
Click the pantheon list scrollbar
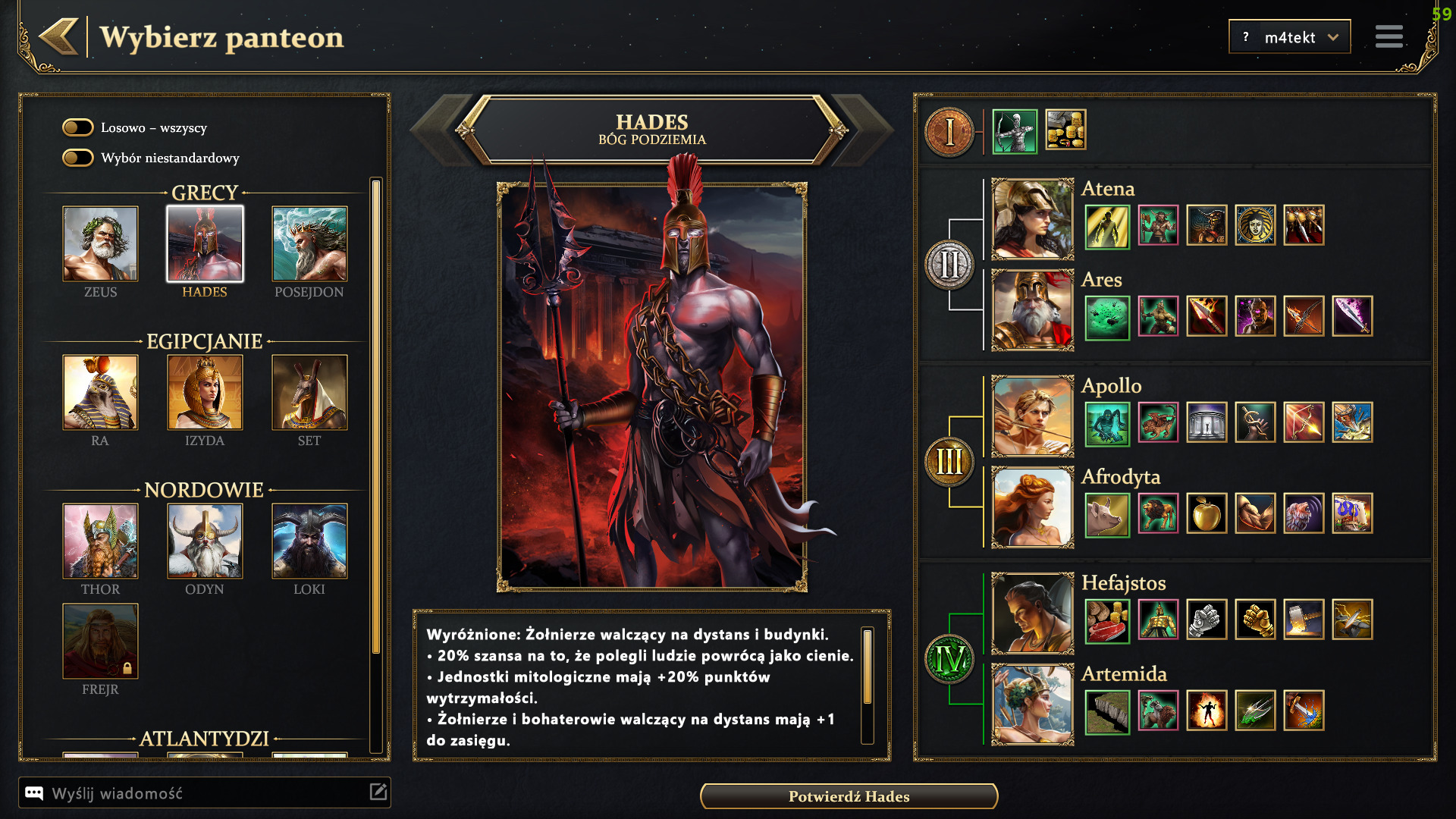(376, 417)
